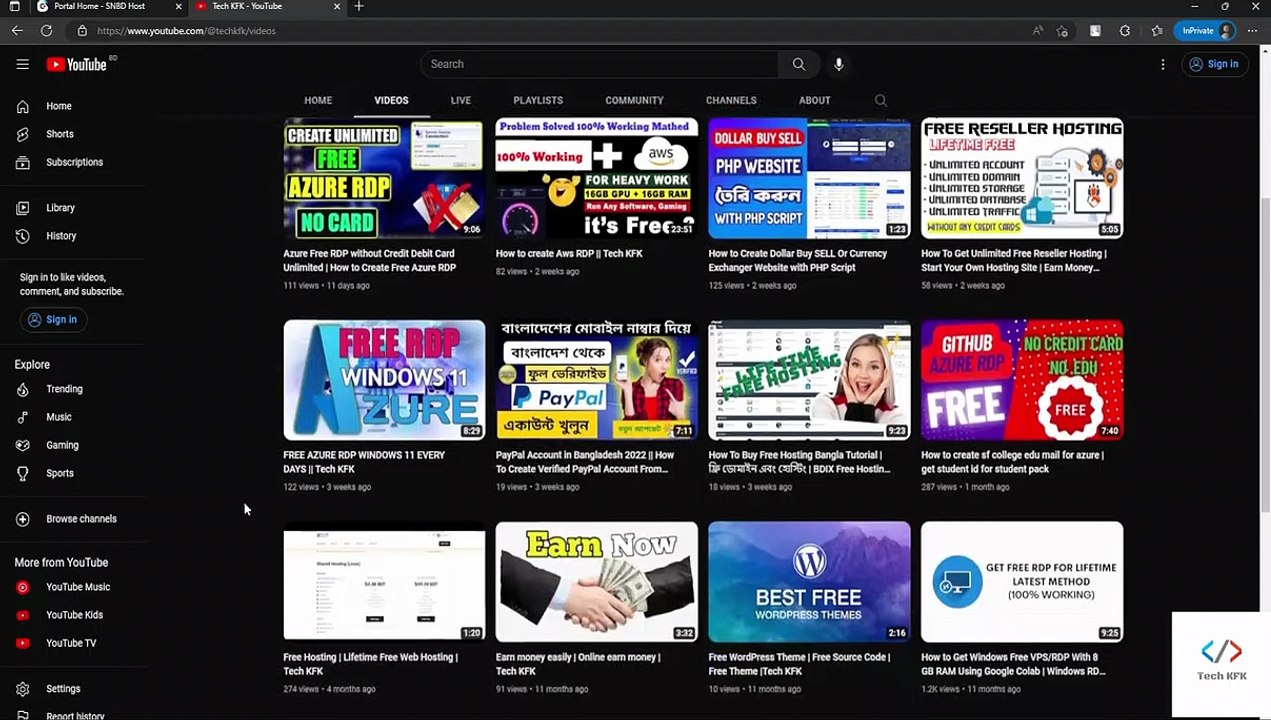1271x720 pixels.
Task: Open the CHANNELS tab
Action: (731, 100)
